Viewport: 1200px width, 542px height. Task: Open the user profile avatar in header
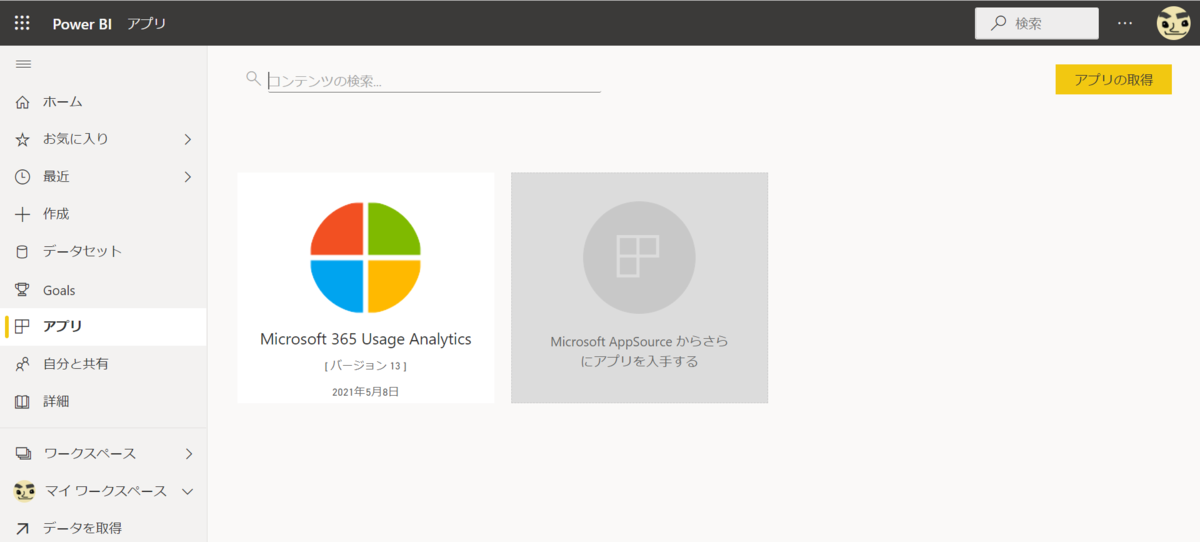click(1173, 23)
